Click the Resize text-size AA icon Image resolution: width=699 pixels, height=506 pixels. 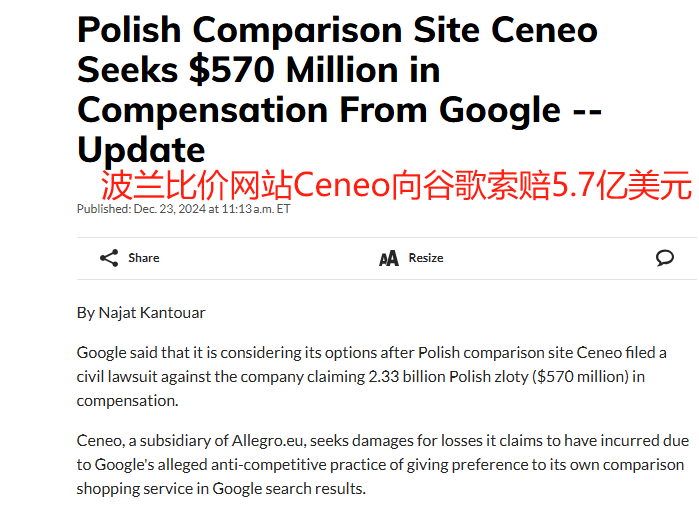pyautogui.click(x=388, y=259)
